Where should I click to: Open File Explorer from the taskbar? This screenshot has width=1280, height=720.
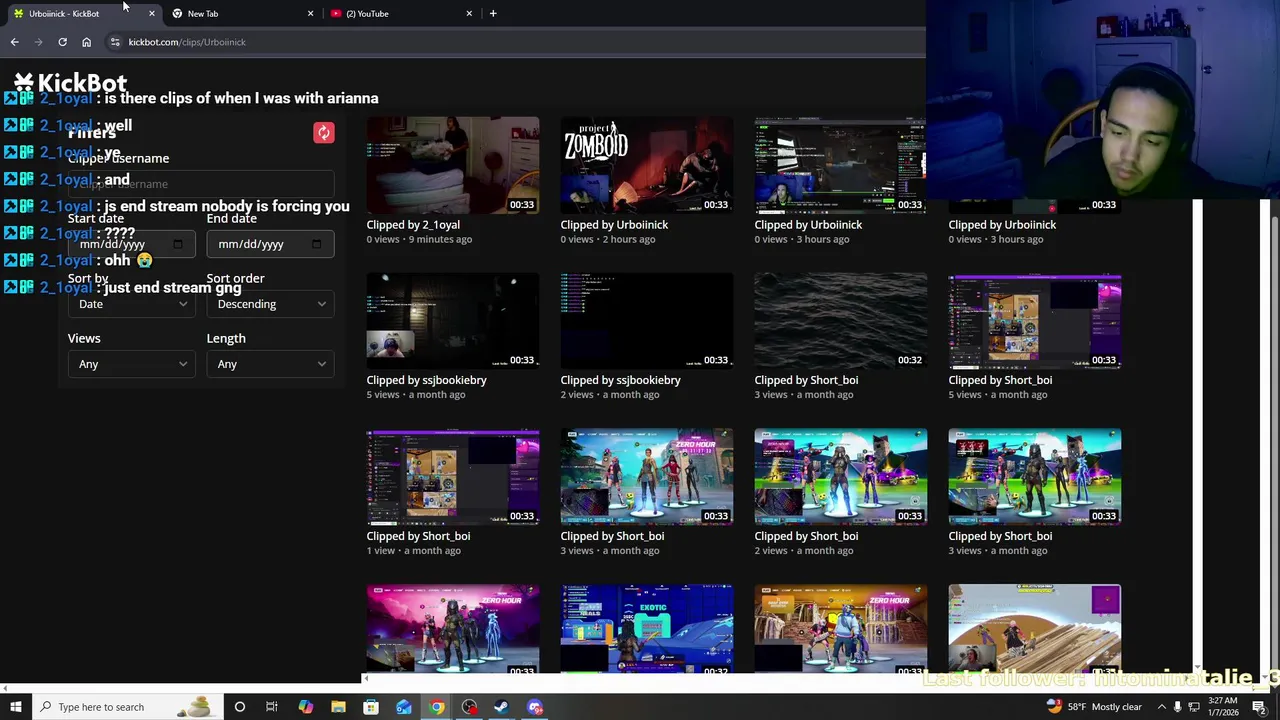338,707
